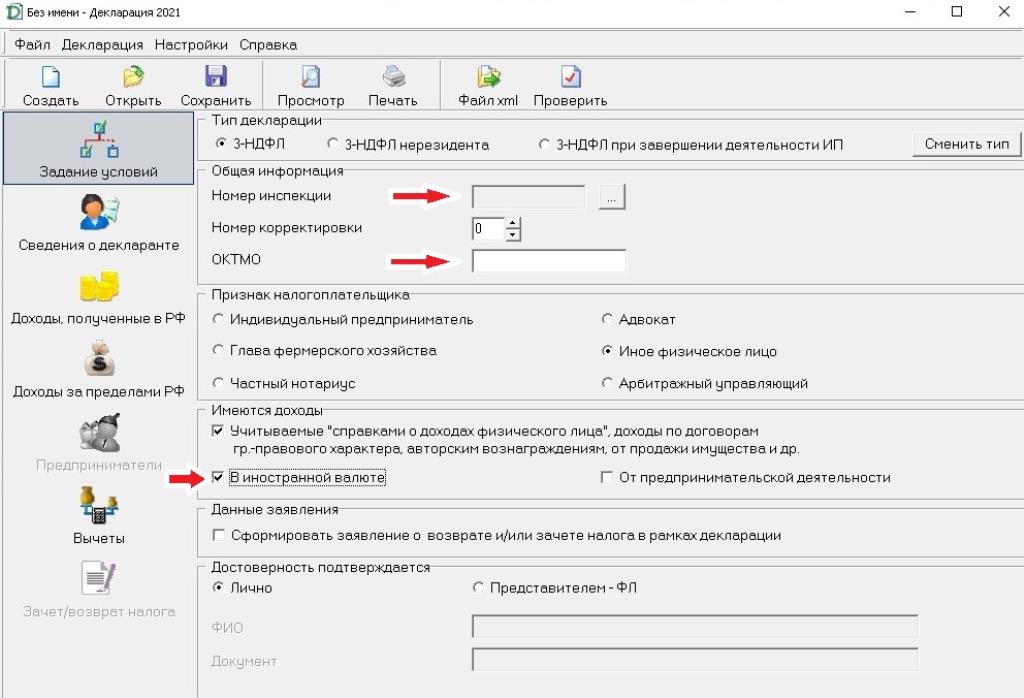
Task: Click the Сохранить floppy disk icon
Action: coord(216,76)
